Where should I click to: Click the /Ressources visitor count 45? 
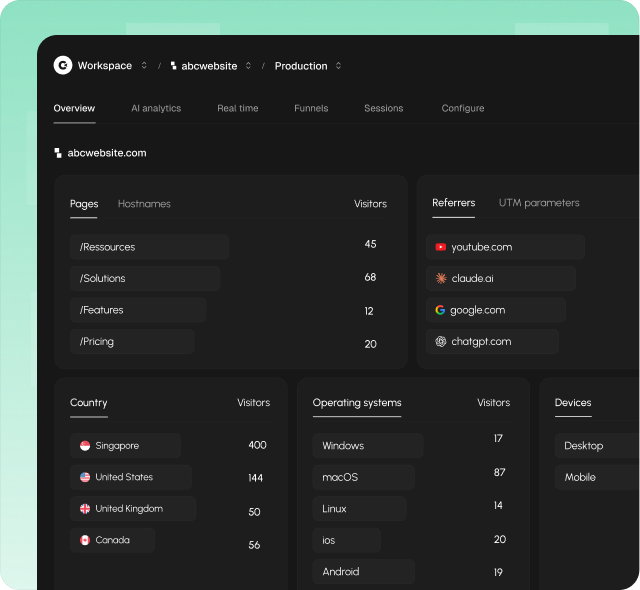click(x=371, y=244)
